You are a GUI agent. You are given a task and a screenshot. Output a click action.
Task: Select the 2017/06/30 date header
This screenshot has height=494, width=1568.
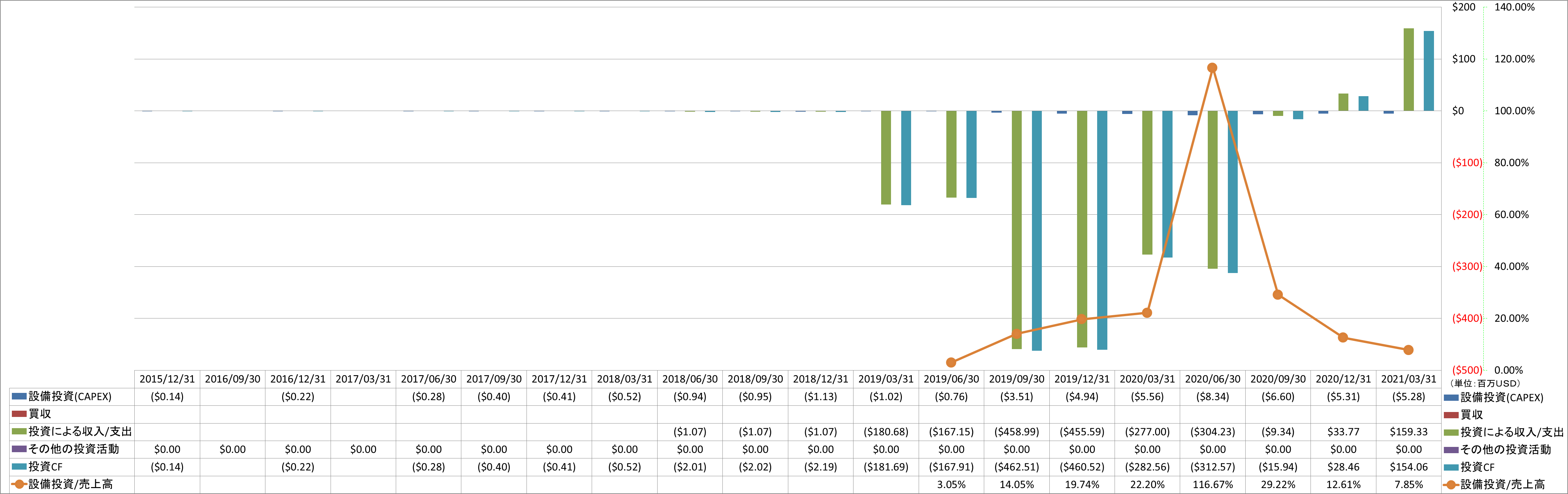[428, 379]
